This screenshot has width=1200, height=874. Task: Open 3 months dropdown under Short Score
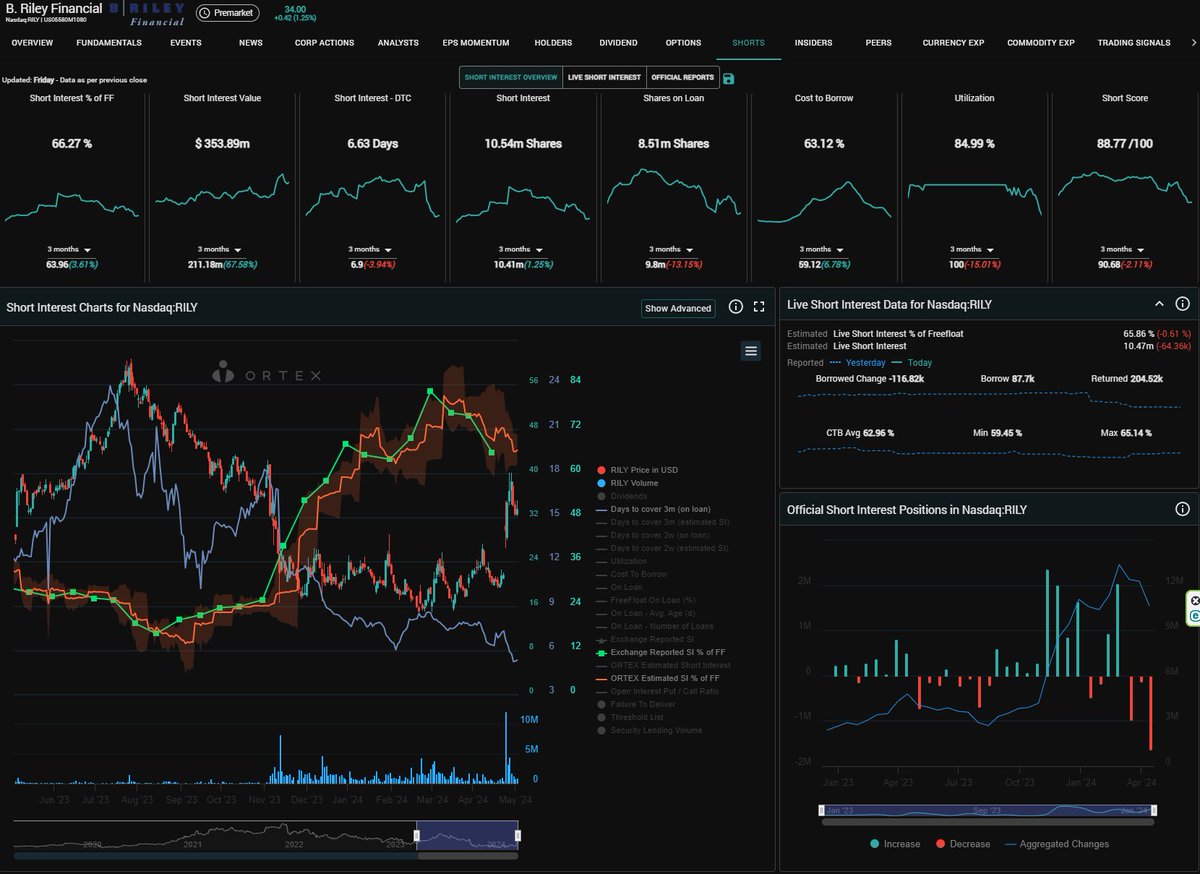(1124, 249)
